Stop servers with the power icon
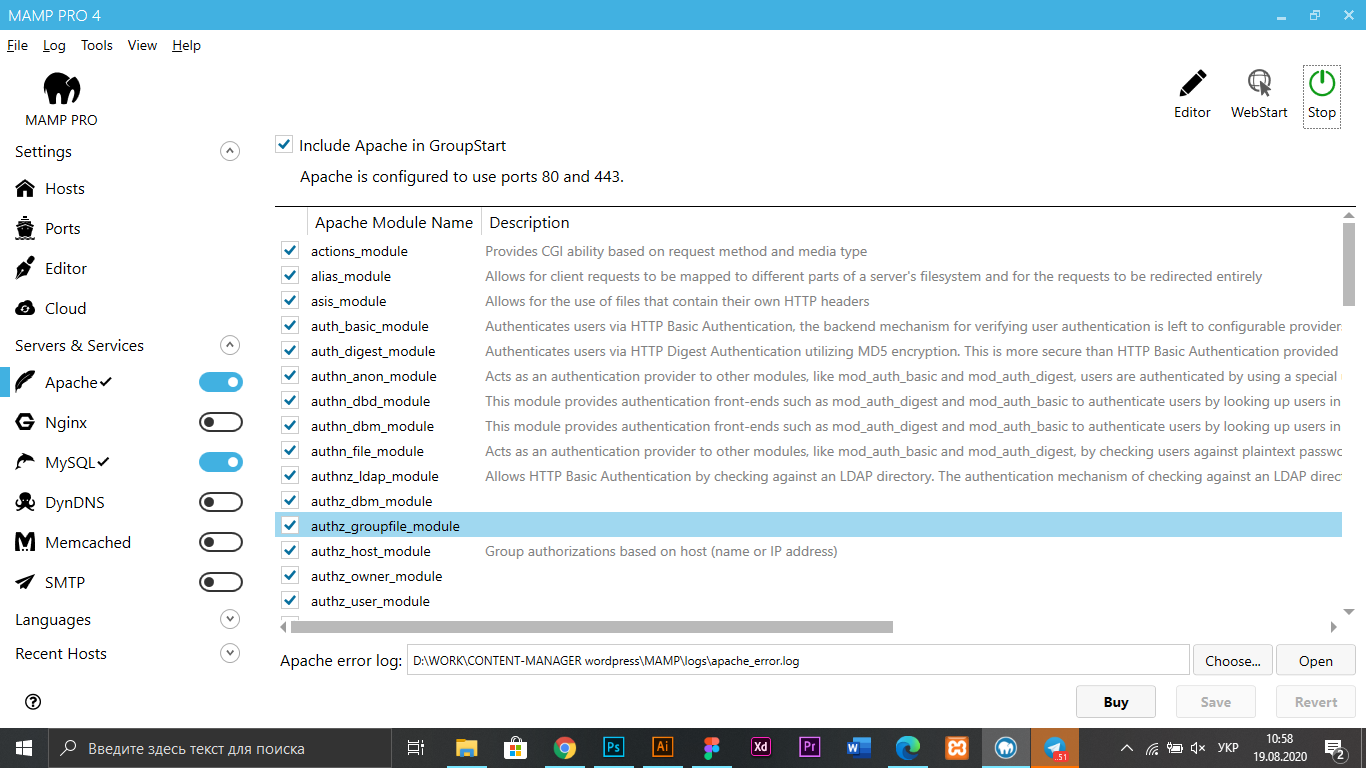This screenshot has width=1366, height=768. click(x=1322, y=83)
